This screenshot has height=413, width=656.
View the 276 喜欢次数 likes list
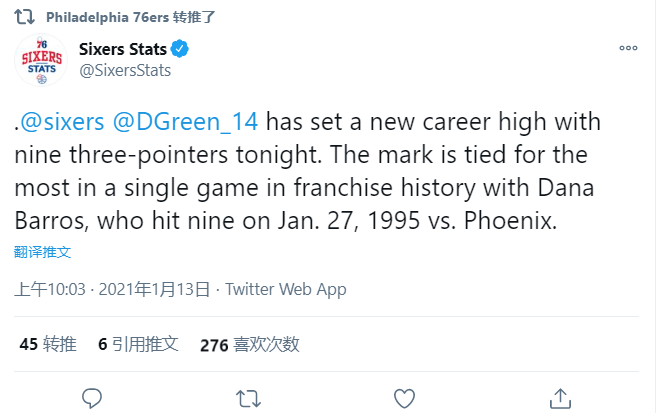point(250,344)
